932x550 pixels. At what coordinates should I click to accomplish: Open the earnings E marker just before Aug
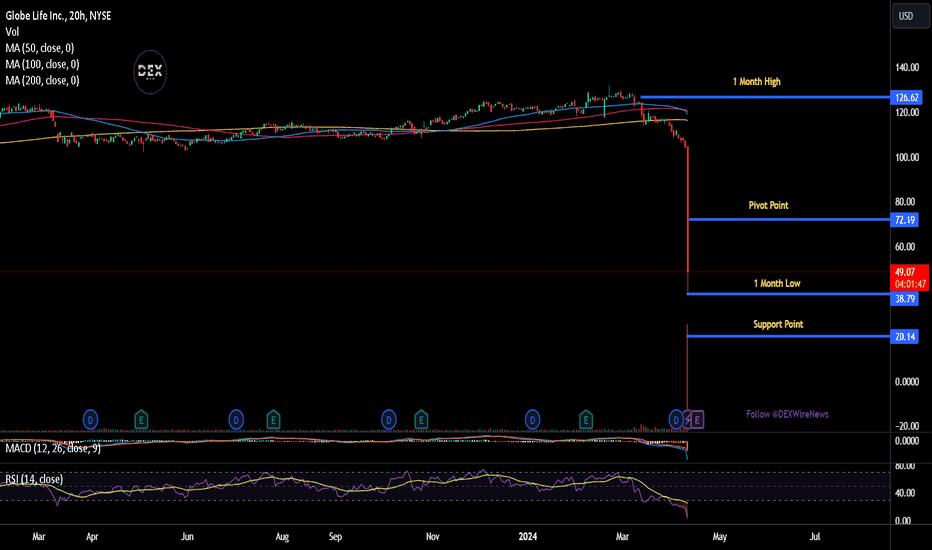tap(273, 420)
